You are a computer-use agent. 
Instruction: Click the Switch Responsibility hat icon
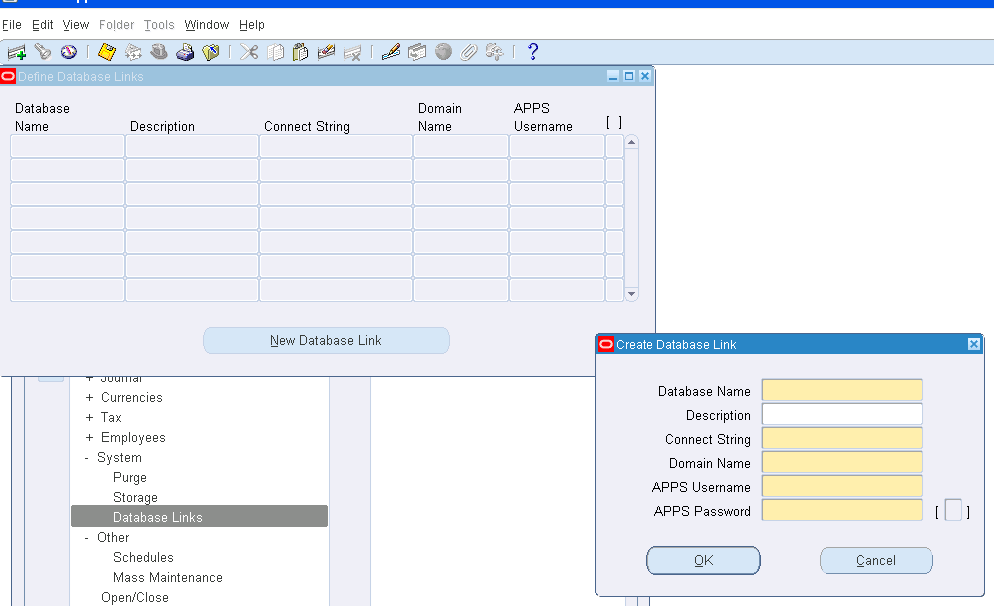coord(159,52)
